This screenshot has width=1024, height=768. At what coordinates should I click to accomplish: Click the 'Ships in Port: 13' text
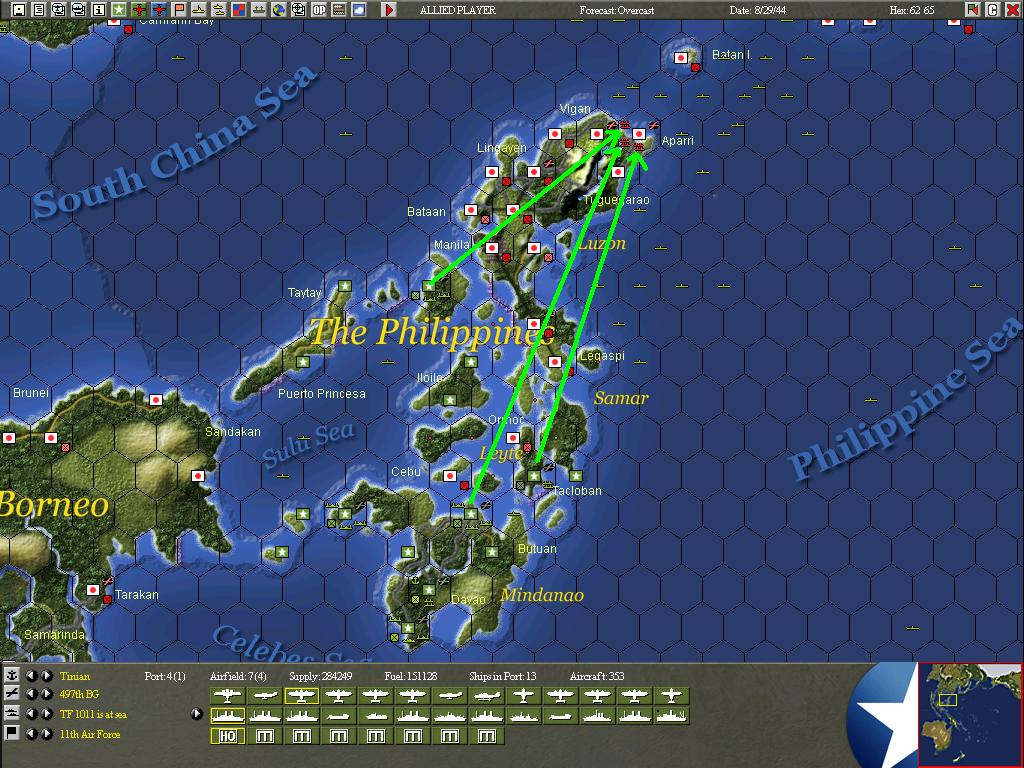[x=502, y=676]
